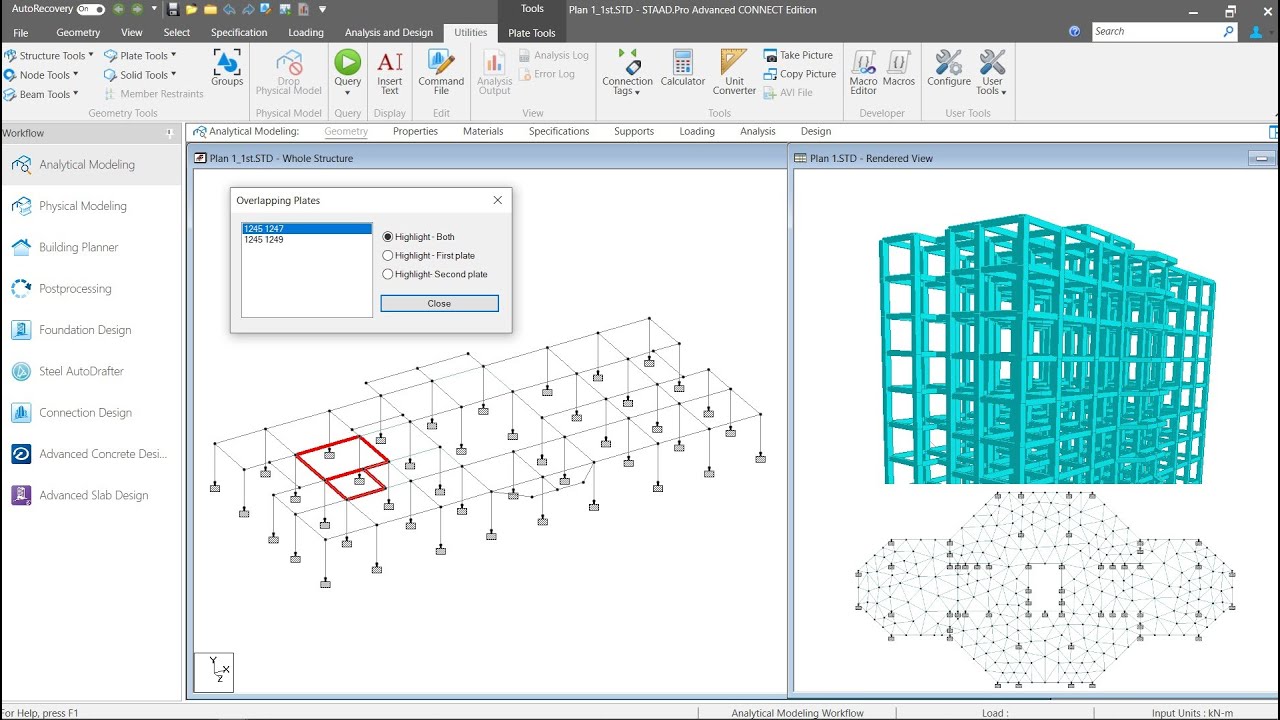The image size is (1280, 720).
Task: Select Highlight - Second plate option
Action: pos(435,274)
